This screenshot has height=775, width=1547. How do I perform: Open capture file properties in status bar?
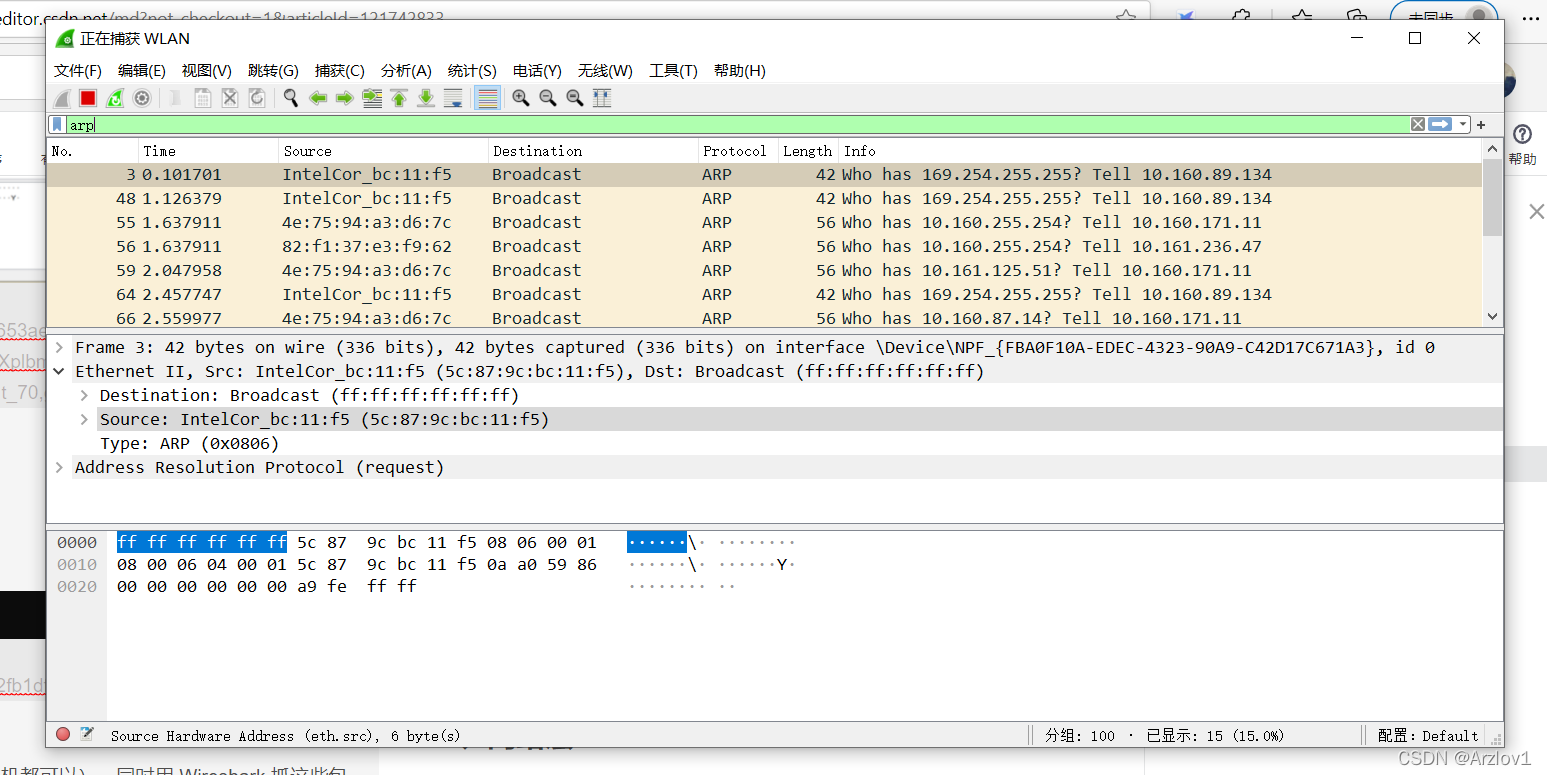point(87,734)
